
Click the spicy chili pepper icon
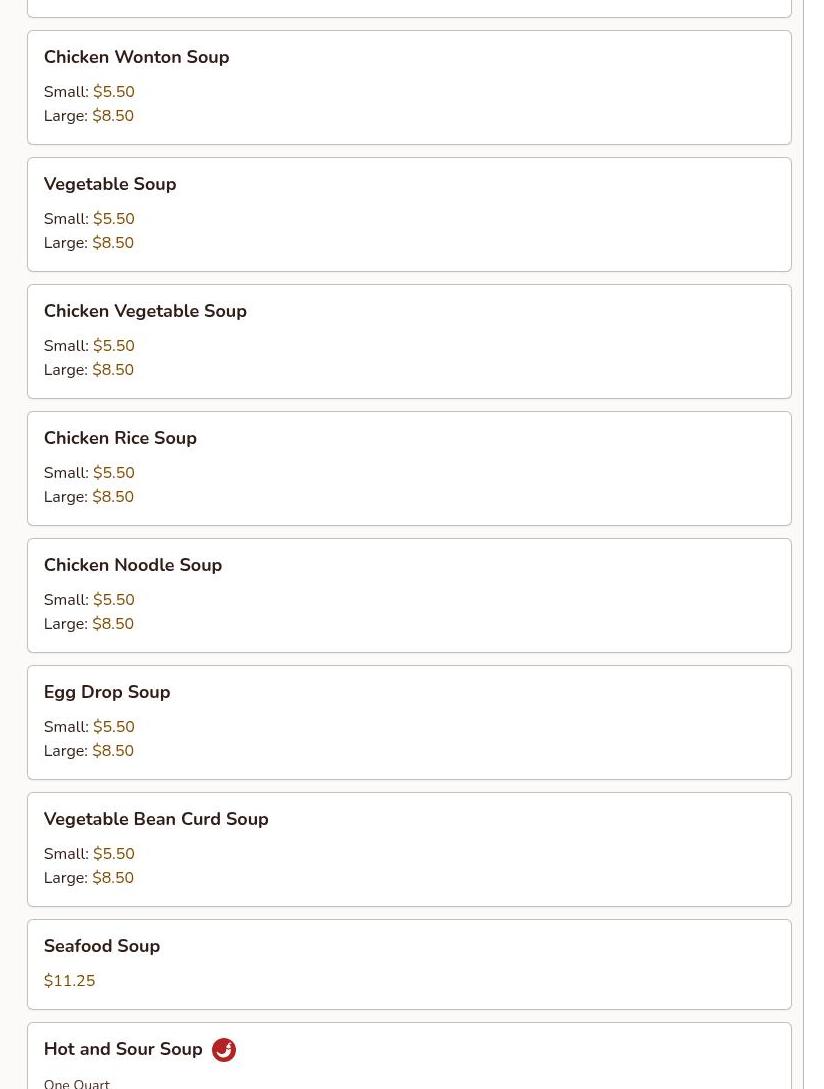[224, 1049]
